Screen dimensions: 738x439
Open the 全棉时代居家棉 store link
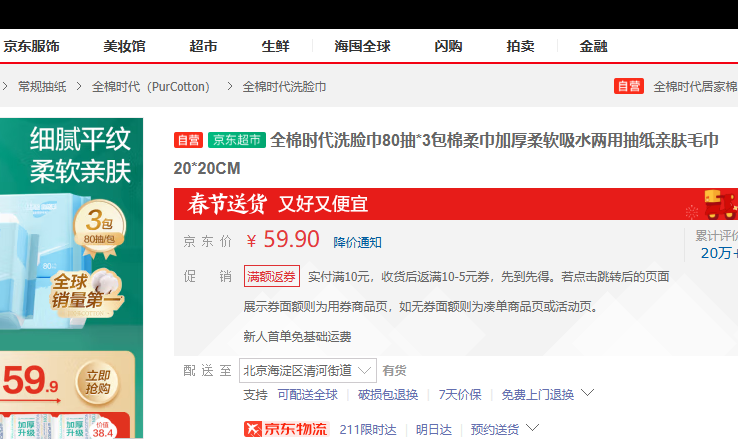point(695,87)
